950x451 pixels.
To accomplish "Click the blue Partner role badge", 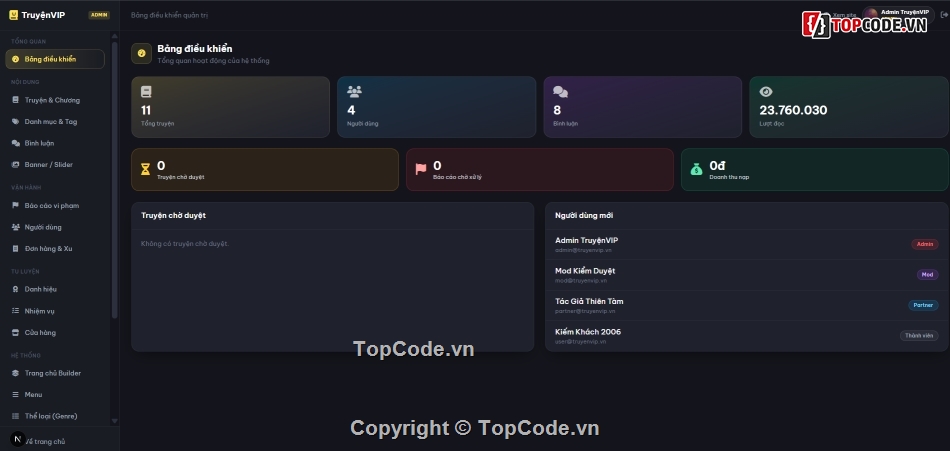I will [x=923, y=305].
